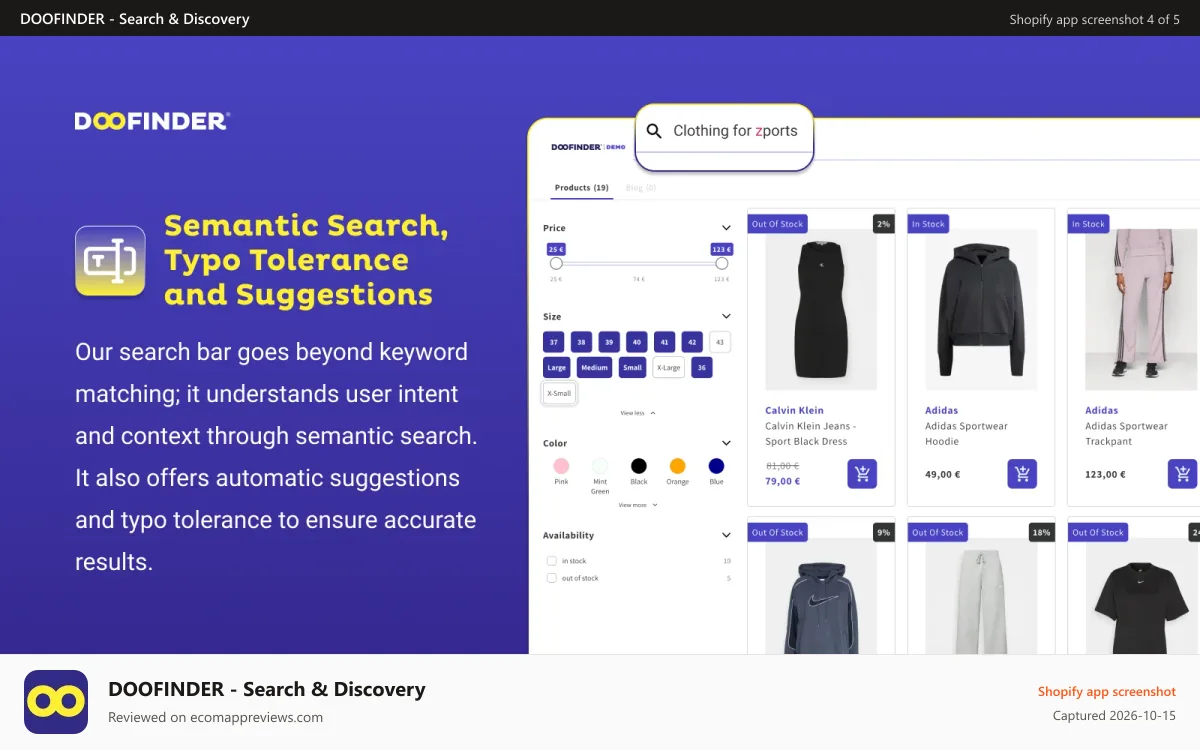Click the "79,00 €" sale price
This screenshot has height=750, width=1200.
[783, 481]
